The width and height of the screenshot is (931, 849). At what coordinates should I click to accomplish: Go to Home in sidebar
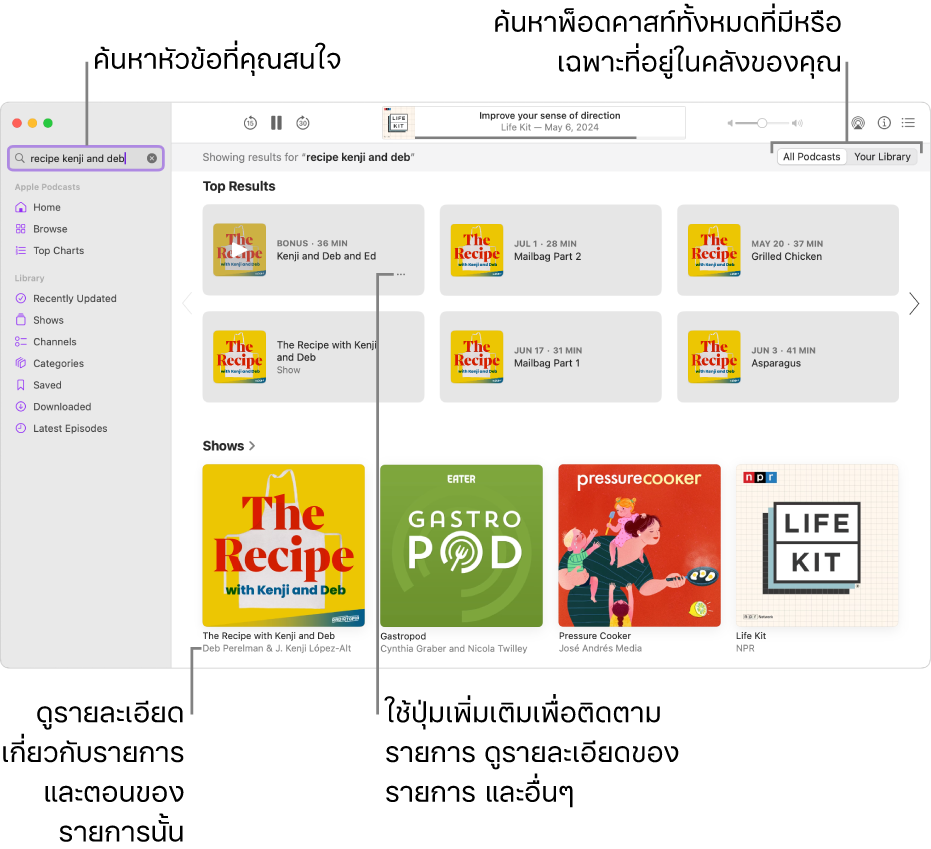tap(47, 207)
